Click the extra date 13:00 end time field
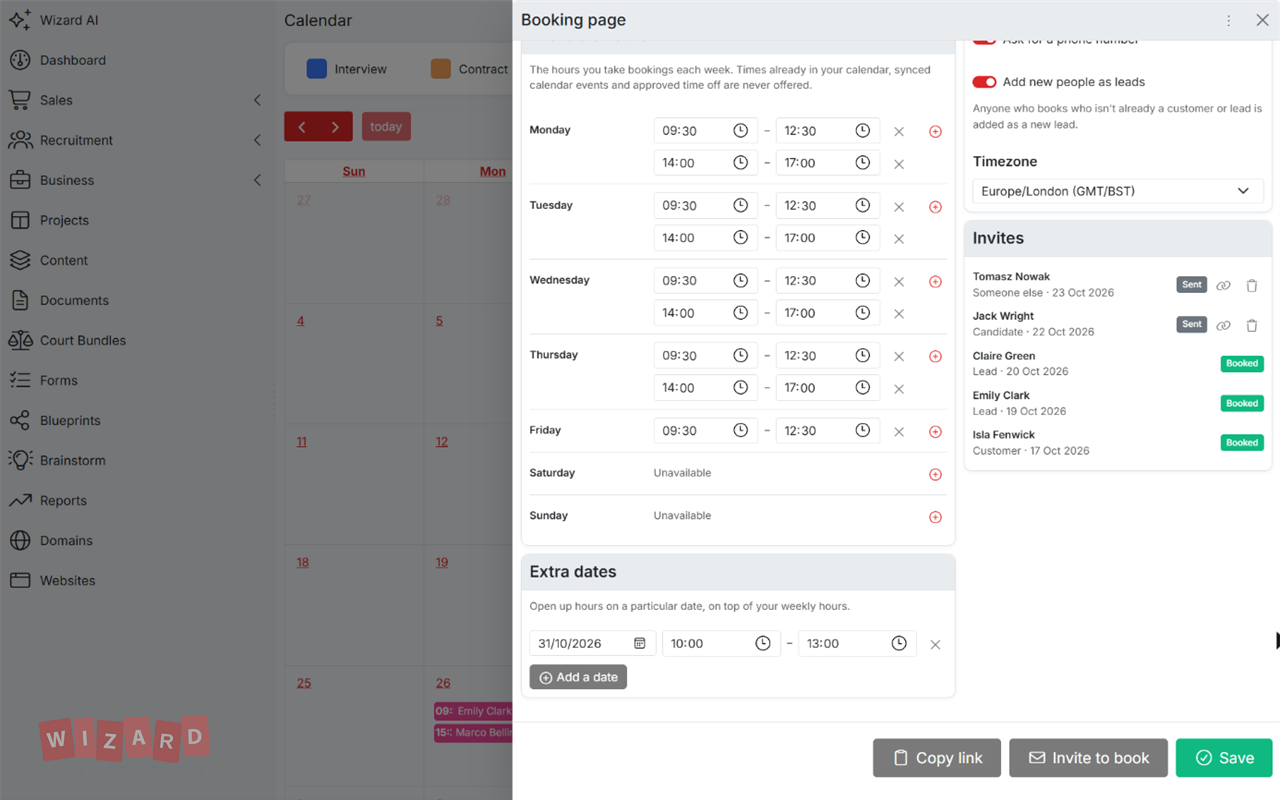This screenshot has width=1280, height=800. [x=857, y=644]
